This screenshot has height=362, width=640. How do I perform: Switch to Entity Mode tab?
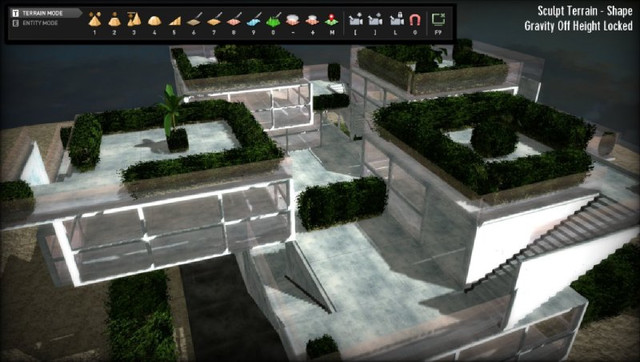tap(38, 23)
